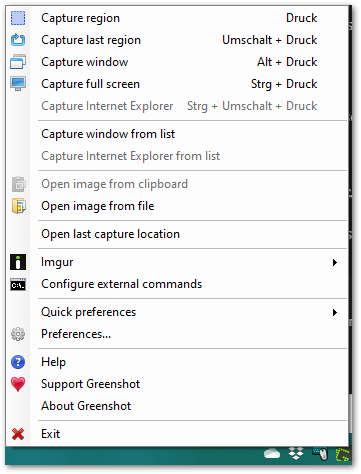Viewport: 361px width, 474px height.
Task: Click the Imgur logo icon
Action: pyautogui.click(x=18, y=262)
